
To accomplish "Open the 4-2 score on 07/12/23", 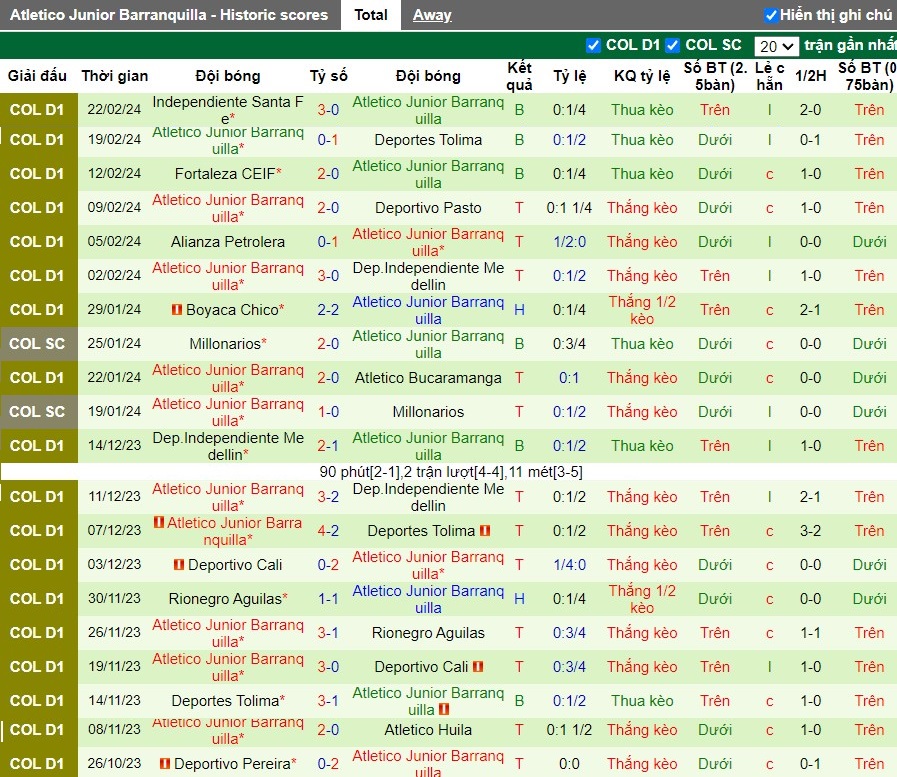I will pyautogui.click(x=328, y=530).
